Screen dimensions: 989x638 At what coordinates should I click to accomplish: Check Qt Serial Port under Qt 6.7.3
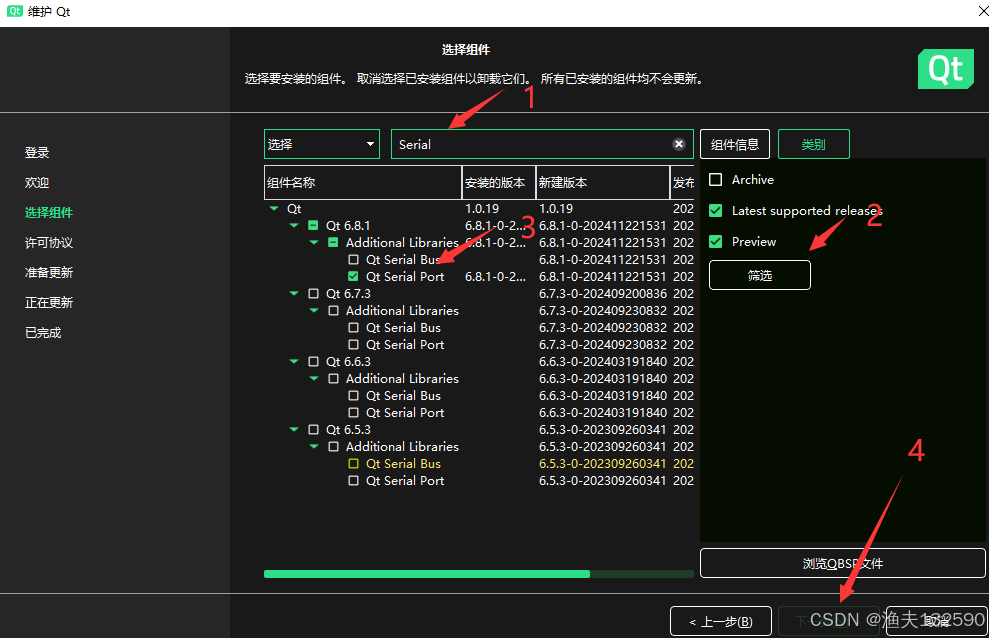(x=353, y=344)
